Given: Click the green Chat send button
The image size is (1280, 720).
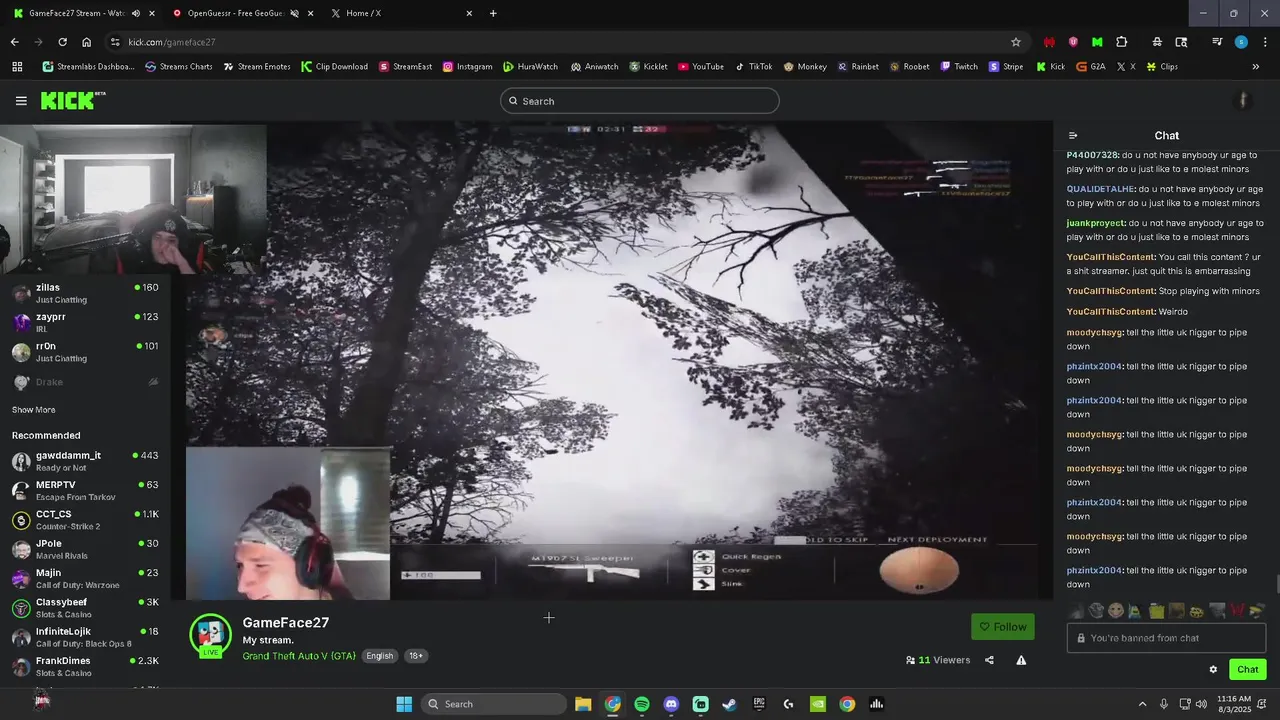Looking at the screenshot, I should [x=1248, y=670].
